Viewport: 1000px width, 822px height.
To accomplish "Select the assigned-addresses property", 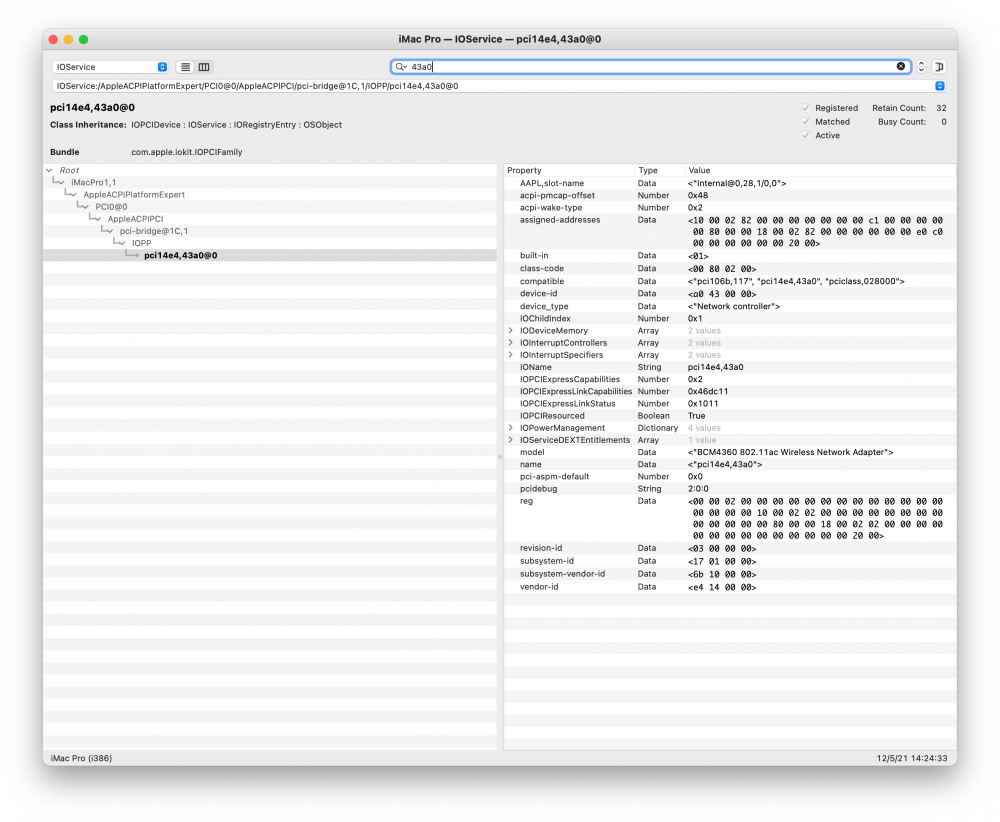I will point(730,231).
